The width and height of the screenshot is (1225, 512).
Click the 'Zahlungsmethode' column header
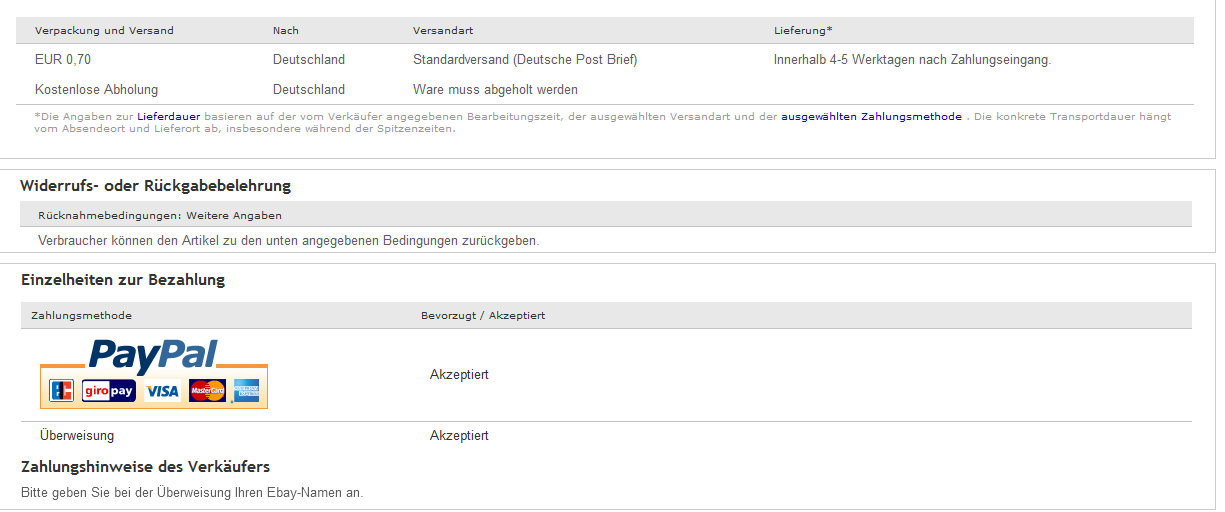82,316
